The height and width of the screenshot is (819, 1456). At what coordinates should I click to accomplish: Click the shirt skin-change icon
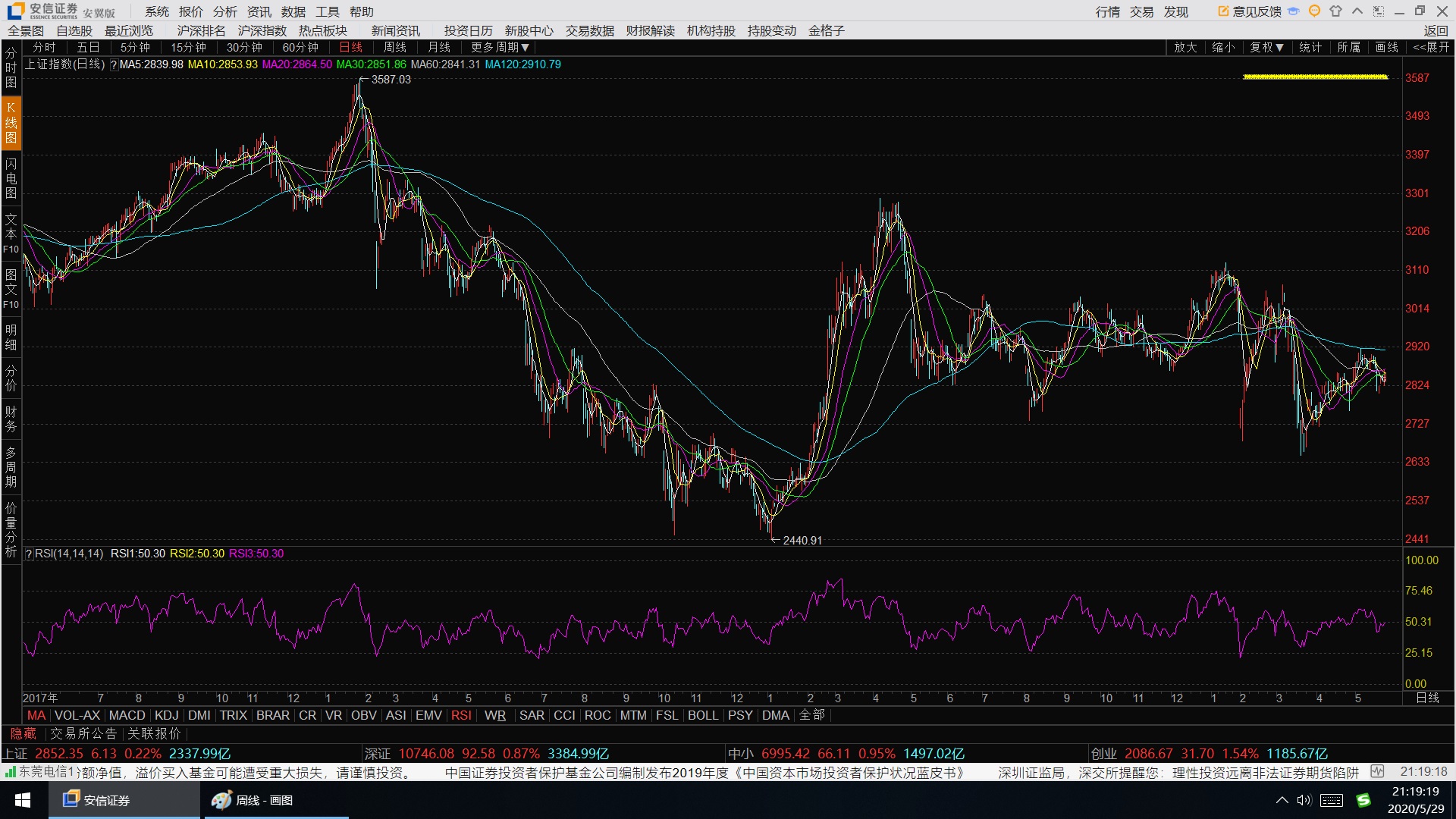pos(1336,11)
